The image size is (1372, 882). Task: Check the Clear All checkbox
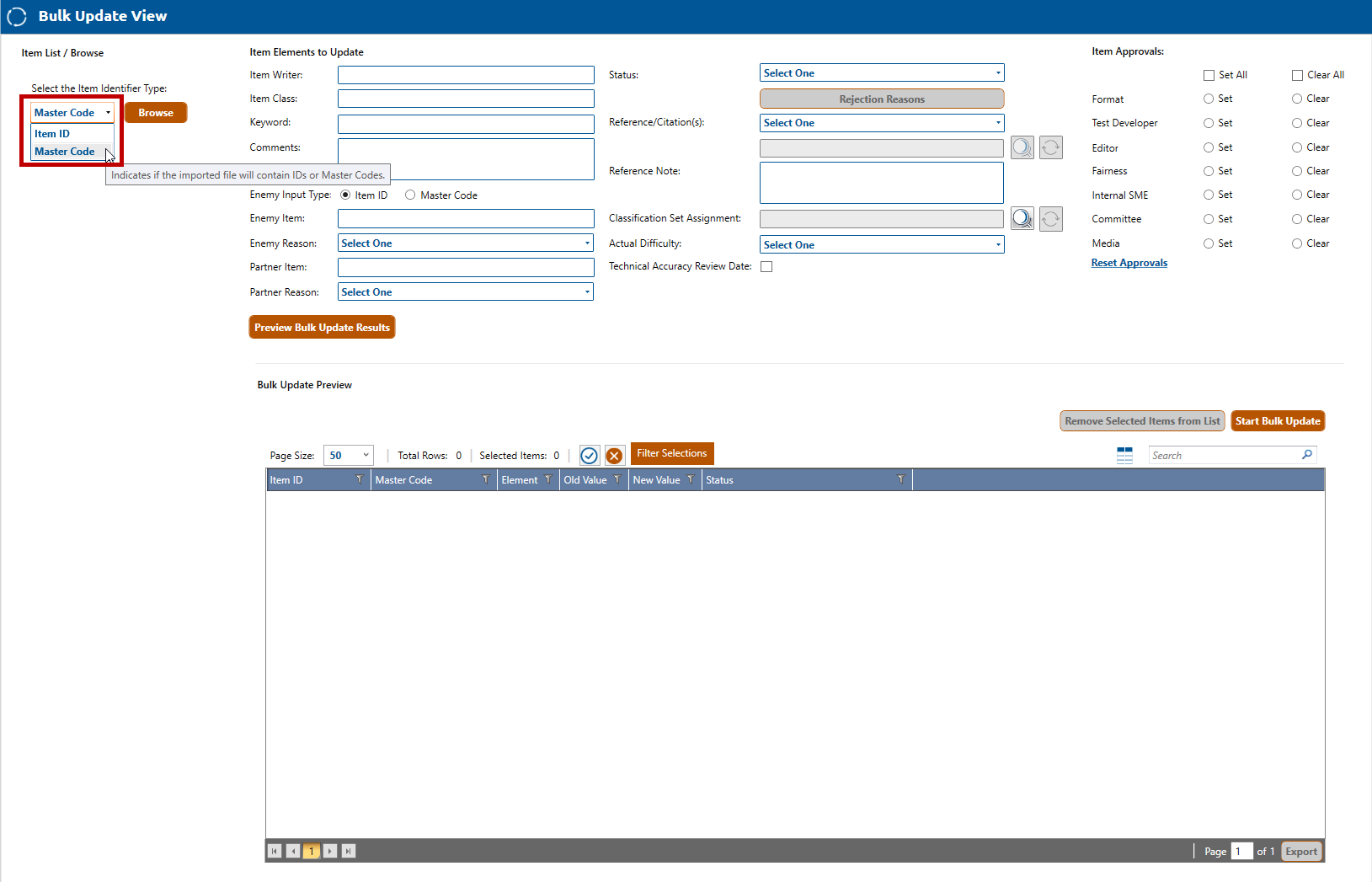pyautogui.click(x=1298, y=75)
